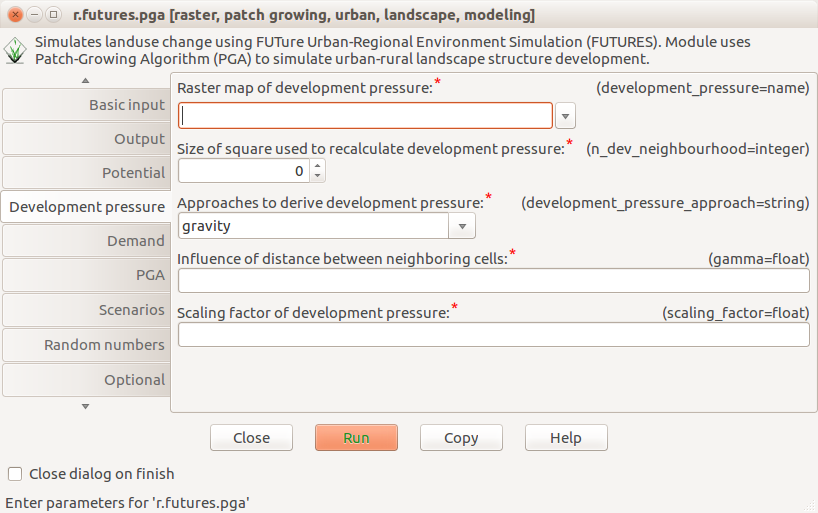Click the tab list scroll-up arrow
Viewport: 818px width, 513px height.
86,80
